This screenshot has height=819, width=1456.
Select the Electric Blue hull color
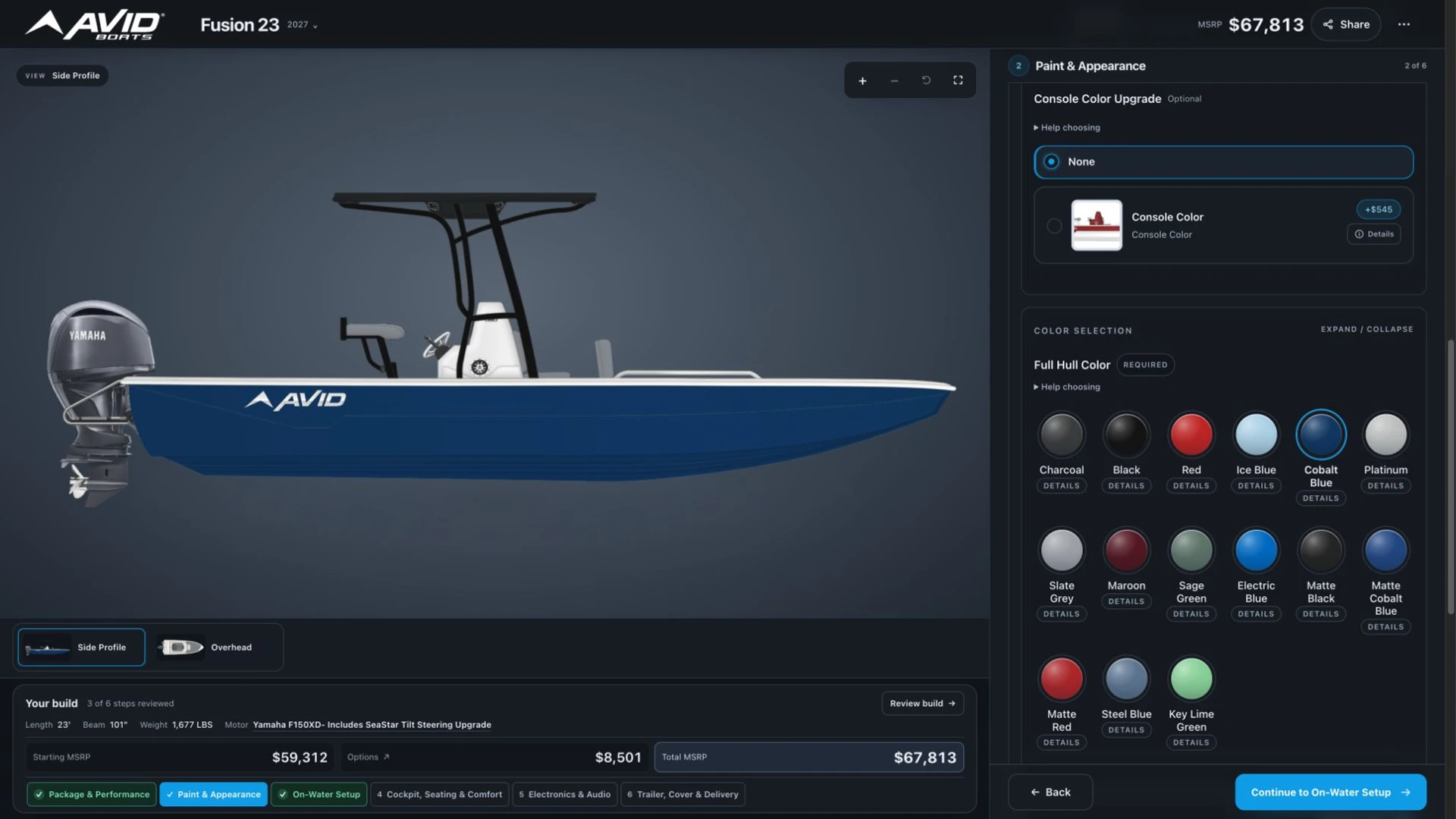tap(1256, 550)
